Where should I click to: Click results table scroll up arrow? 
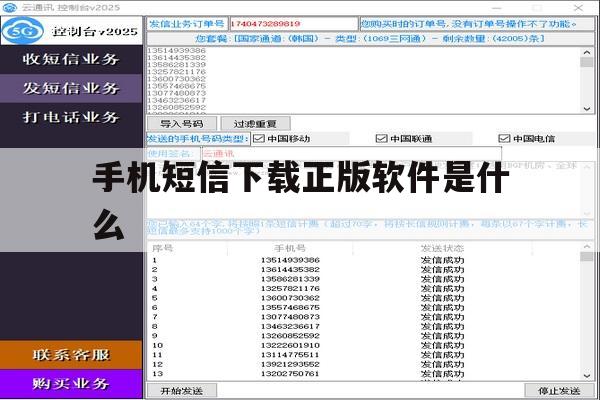(587, 247)
